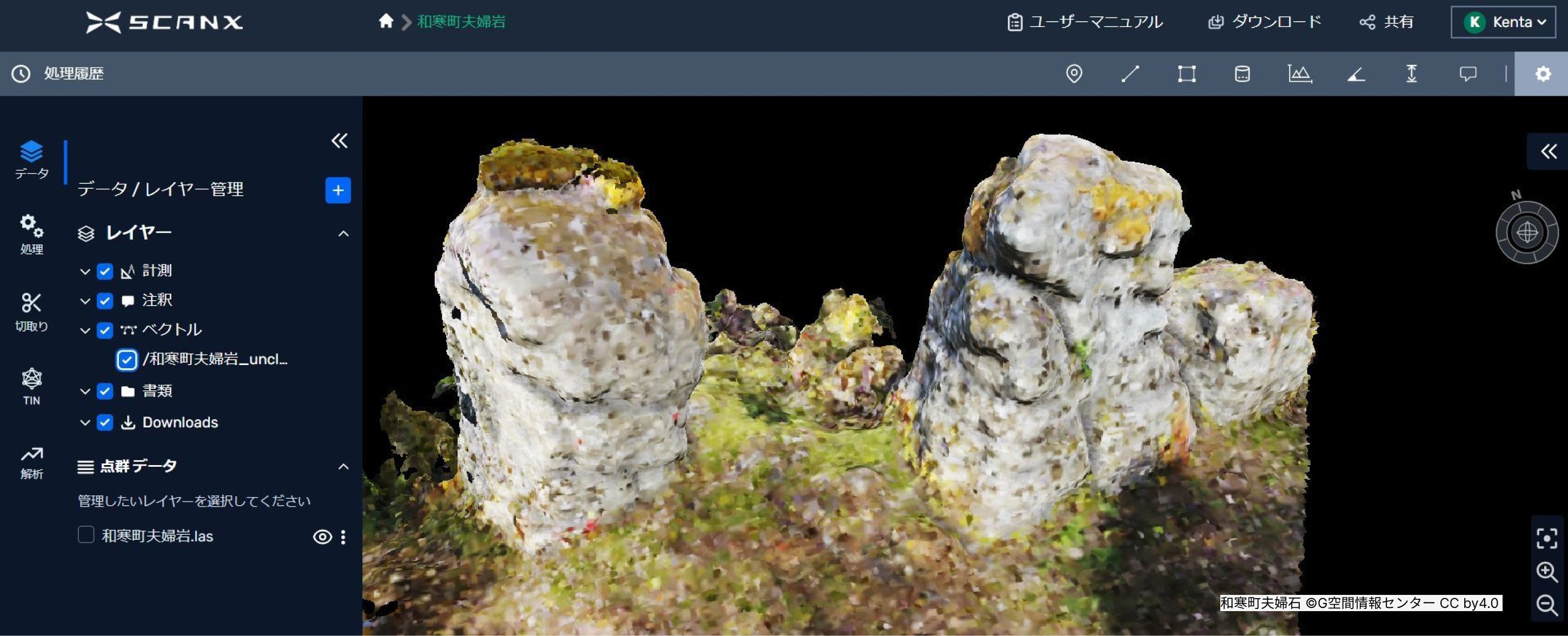This screenshot has width=1568, height=636.
Task: Click the blue plus button to add data
Action: pyautogui.click(x=337, y=190)
